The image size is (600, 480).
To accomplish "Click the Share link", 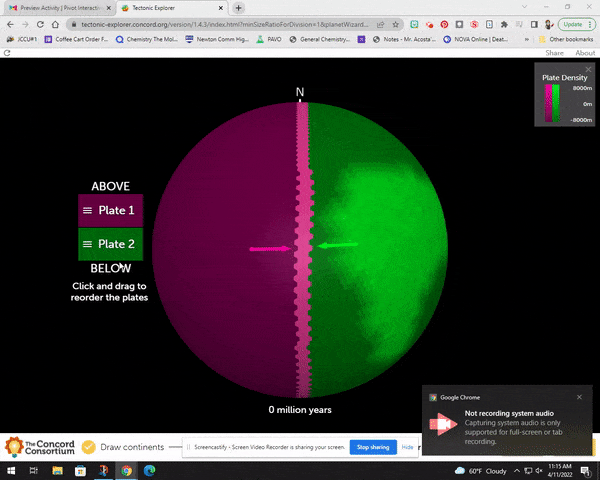I will [554, 53].
